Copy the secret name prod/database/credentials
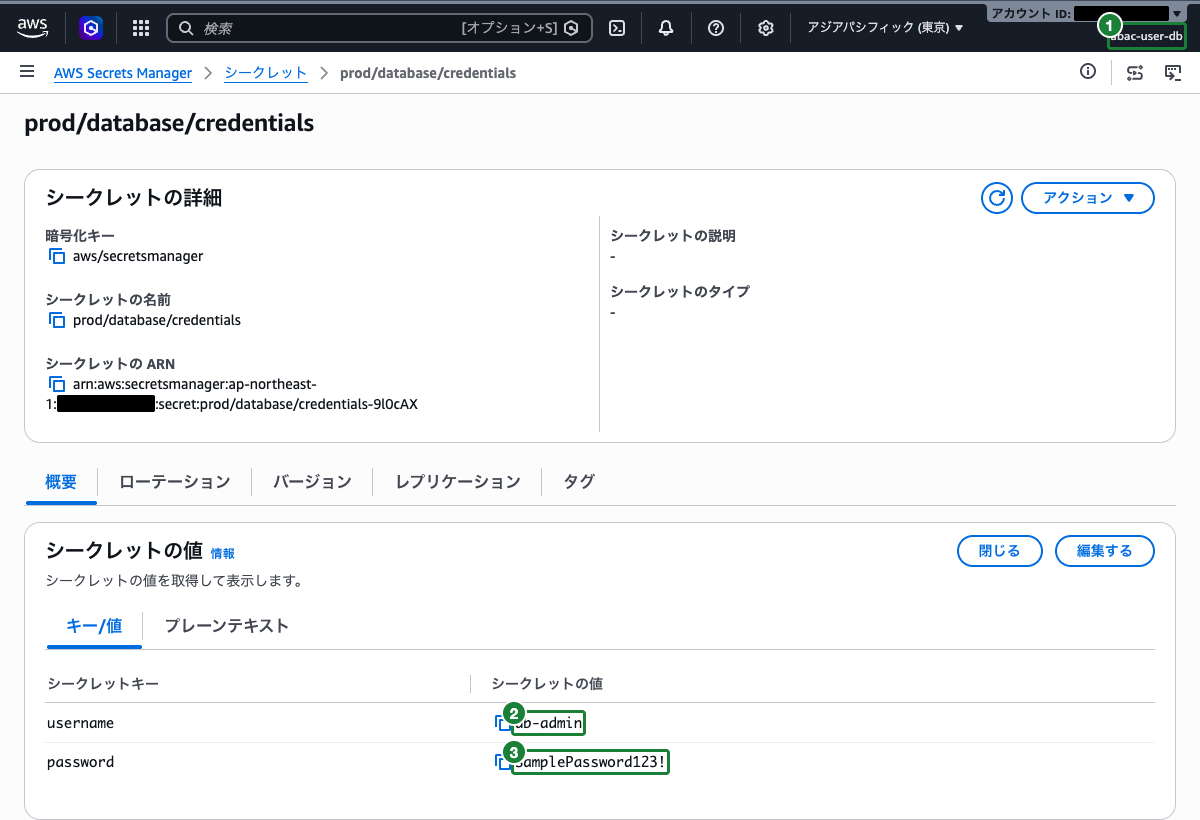 coord(57,320)
